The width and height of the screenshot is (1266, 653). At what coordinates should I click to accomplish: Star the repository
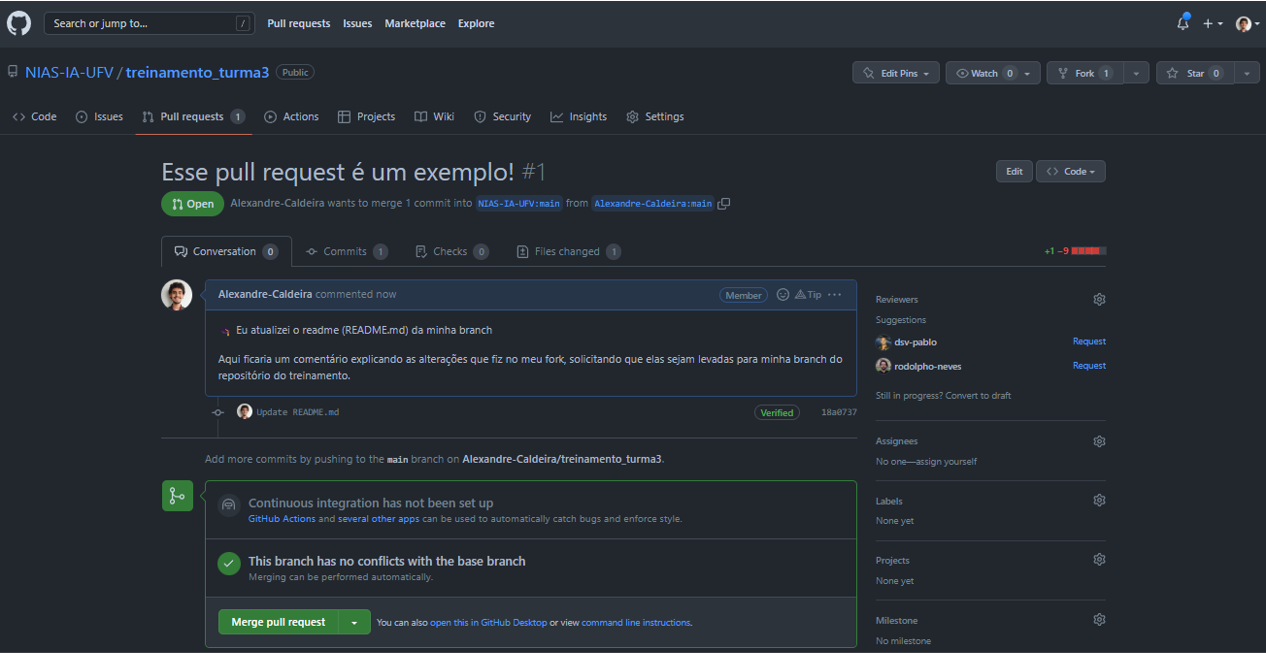coord(1195,73)
